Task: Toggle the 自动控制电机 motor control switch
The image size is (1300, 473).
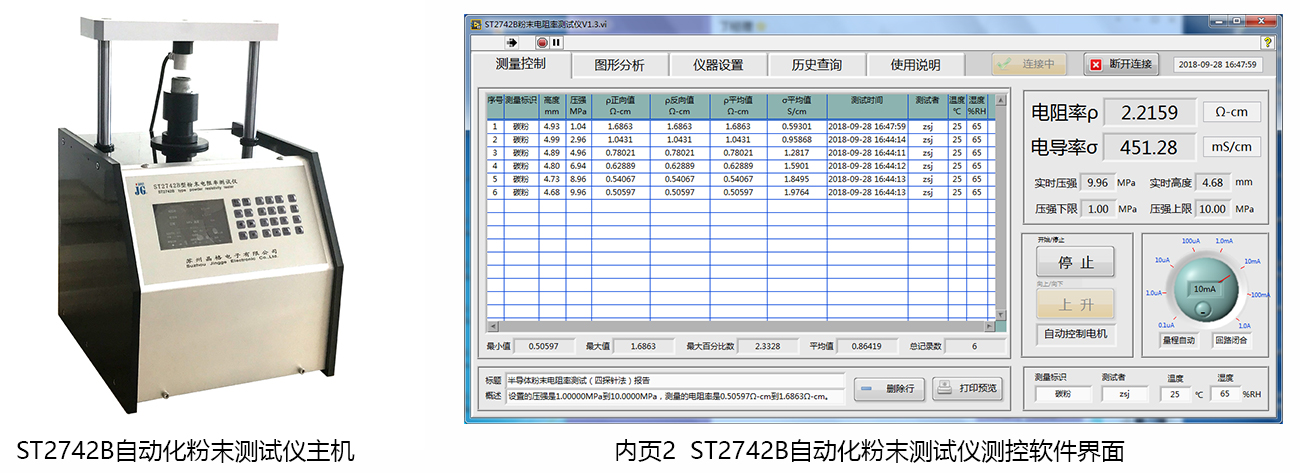Action: (x=1075, y=334)
